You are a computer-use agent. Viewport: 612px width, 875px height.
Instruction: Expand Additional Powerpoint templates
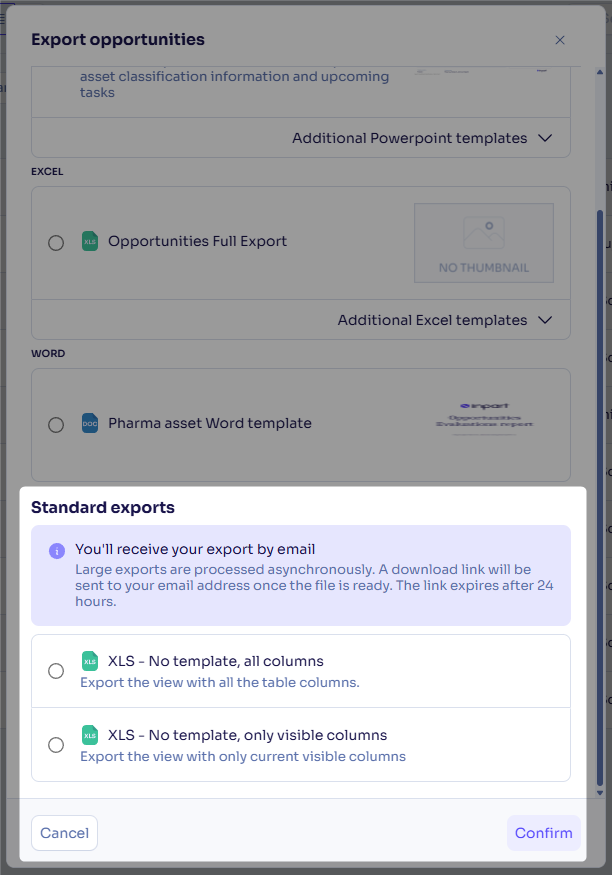422,138
